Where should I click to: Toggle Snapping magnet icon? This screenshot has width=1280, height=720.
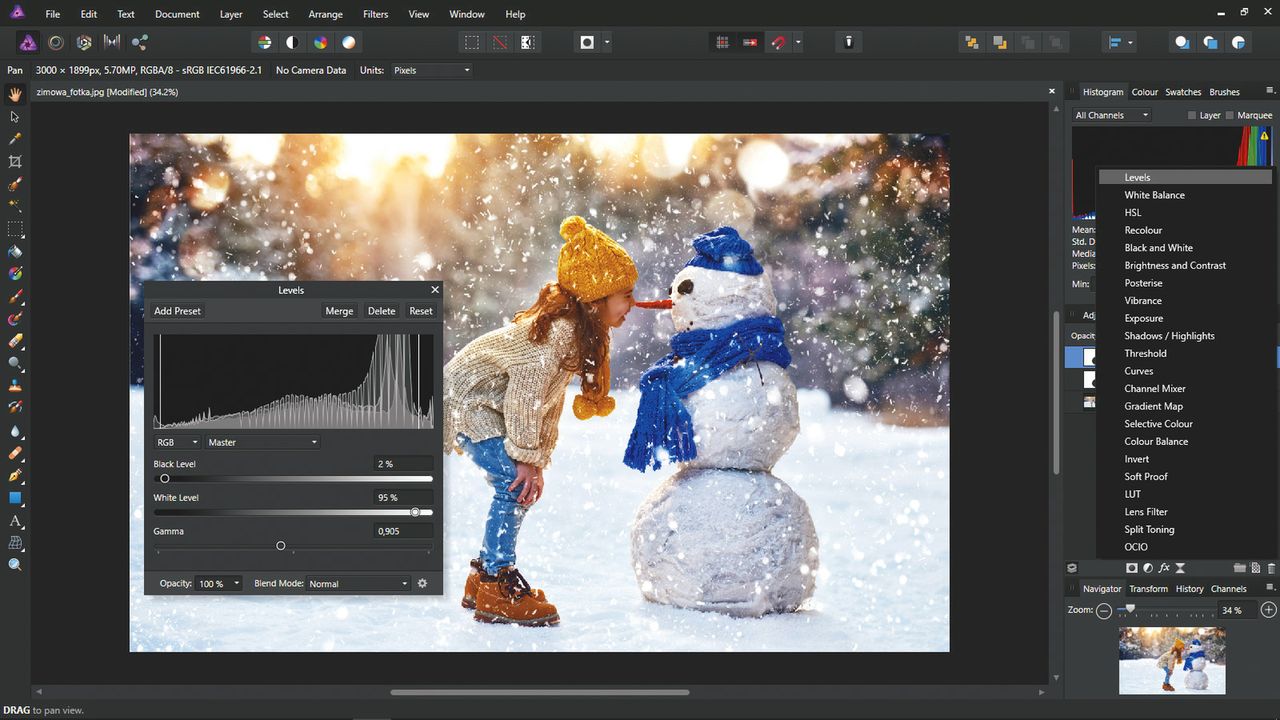[778, 42]
